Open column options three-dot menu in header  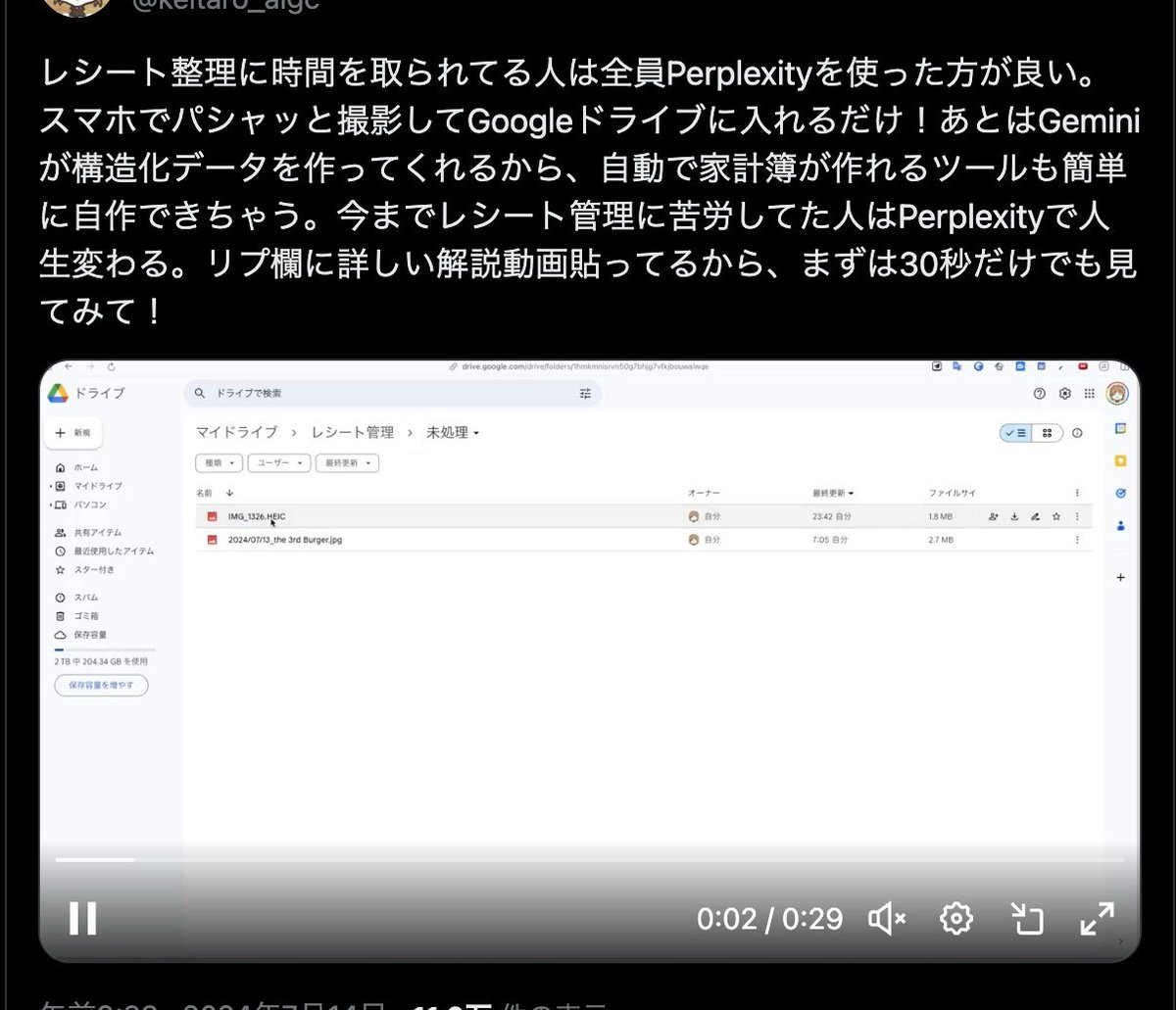point(1077,493)
